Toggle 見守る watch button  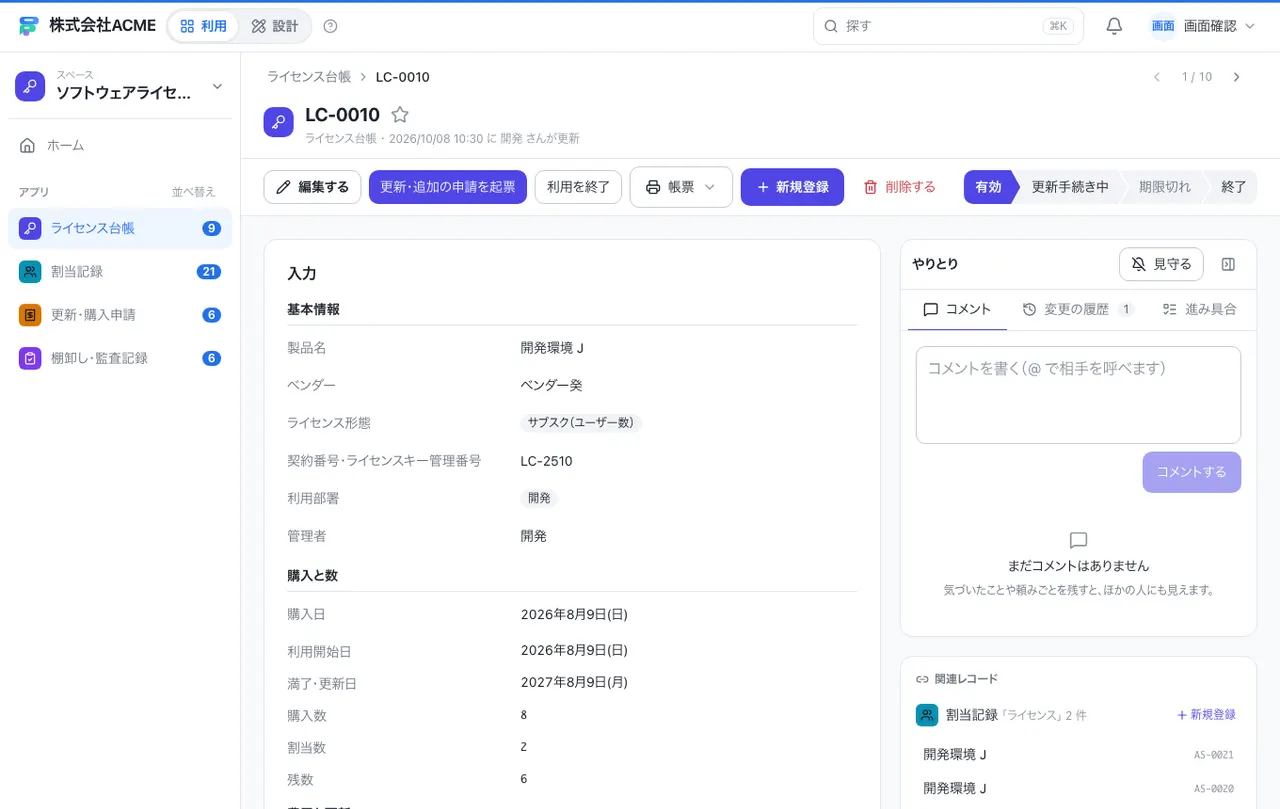(x=1161, y=264)
